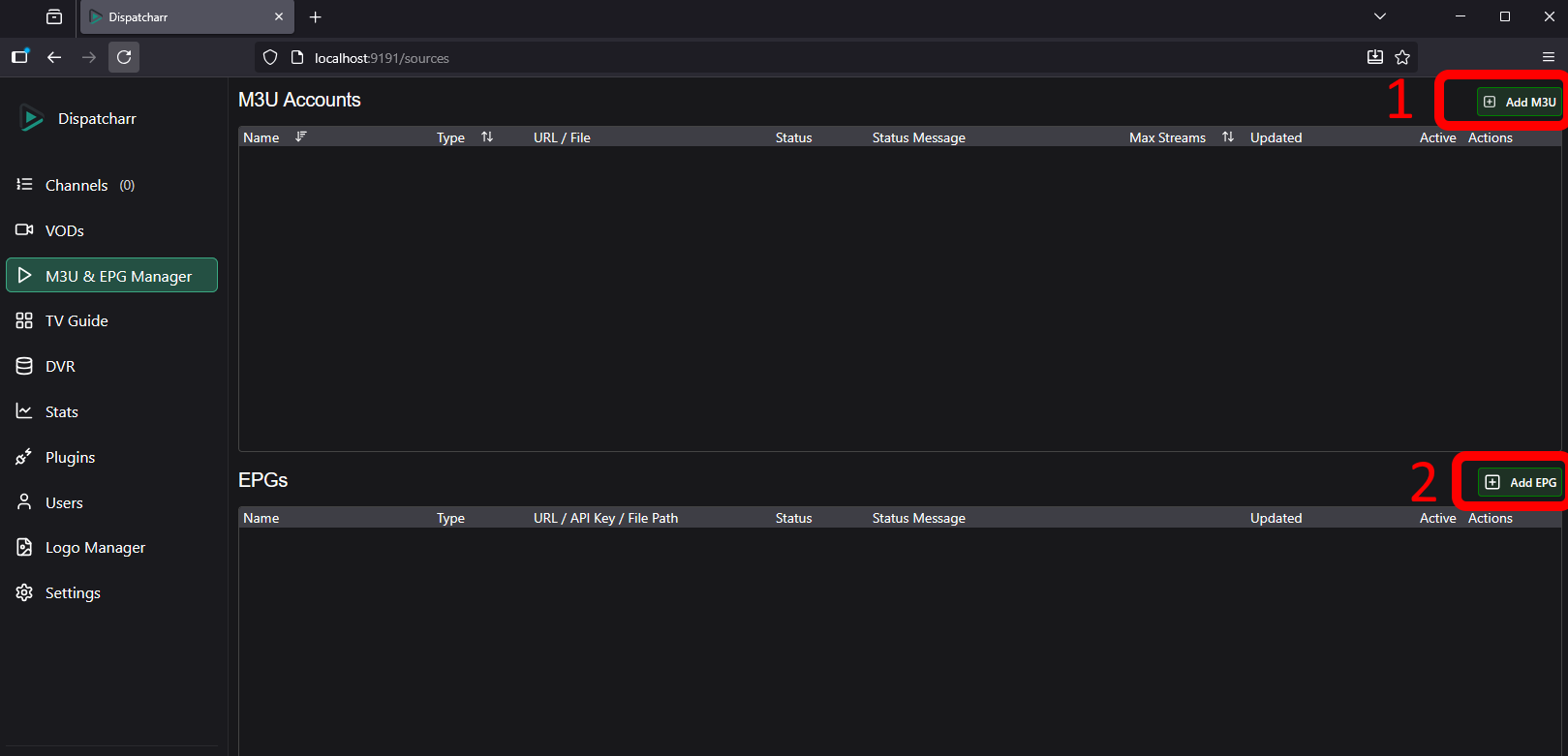Sort M3U accounts by Name icon
The image size is (1568, 756).
(x=301, y=136)
